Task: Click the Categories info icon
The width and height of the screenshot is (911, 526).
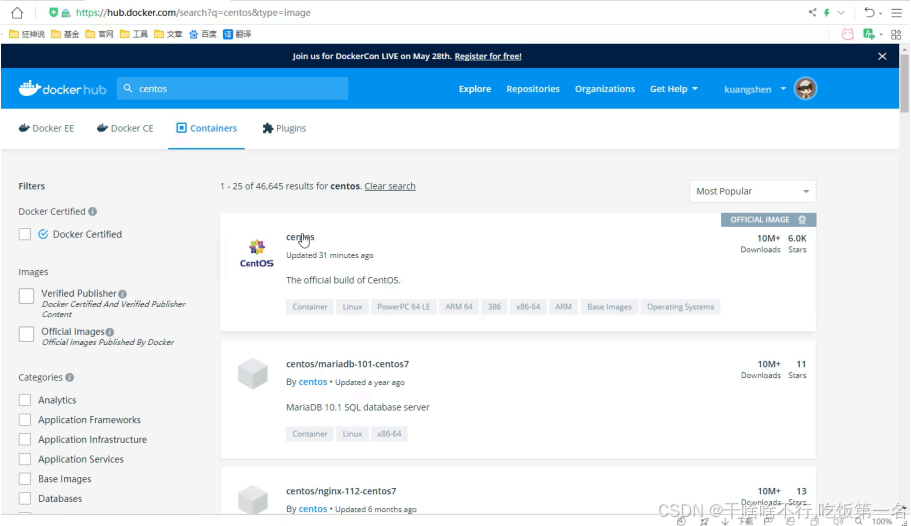Action: tap(70, 377)
